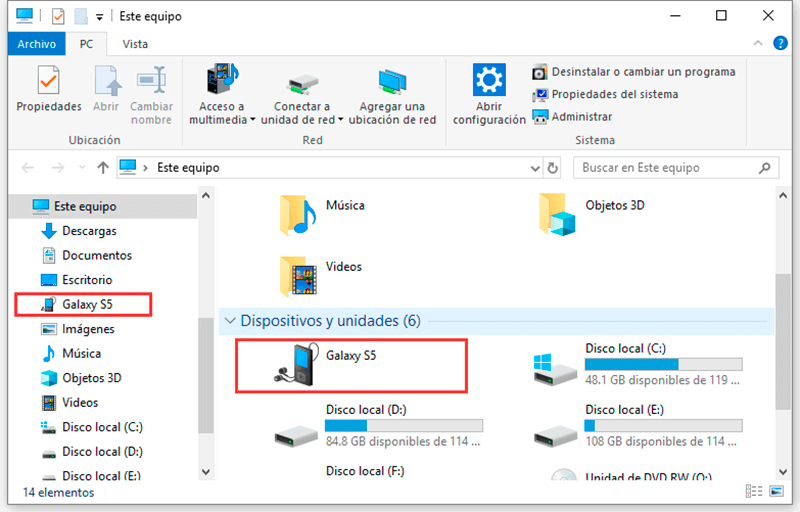Open the recent locations dropdown arrow

[82, 168]
